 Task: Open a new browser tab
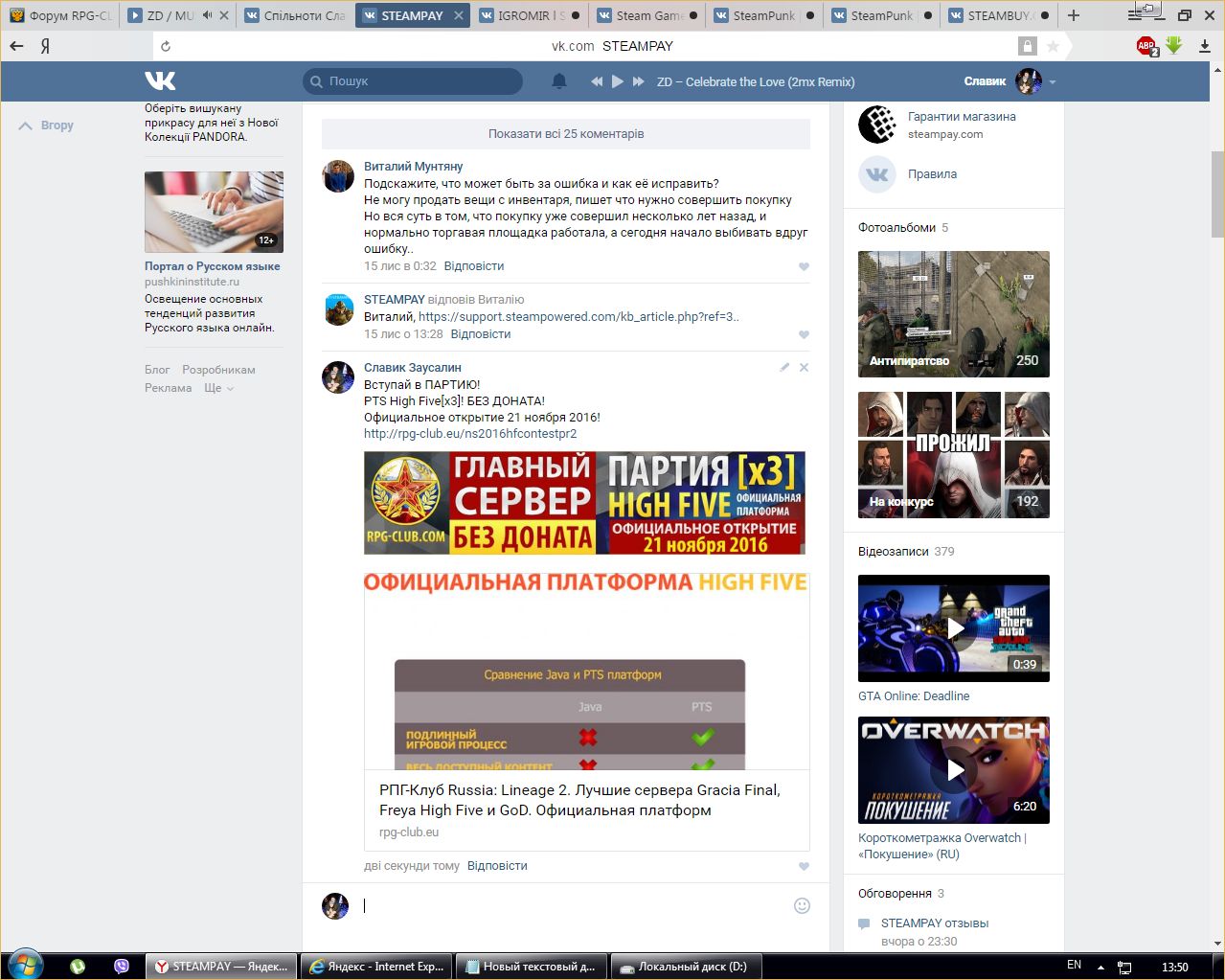tap(1074, 15)
